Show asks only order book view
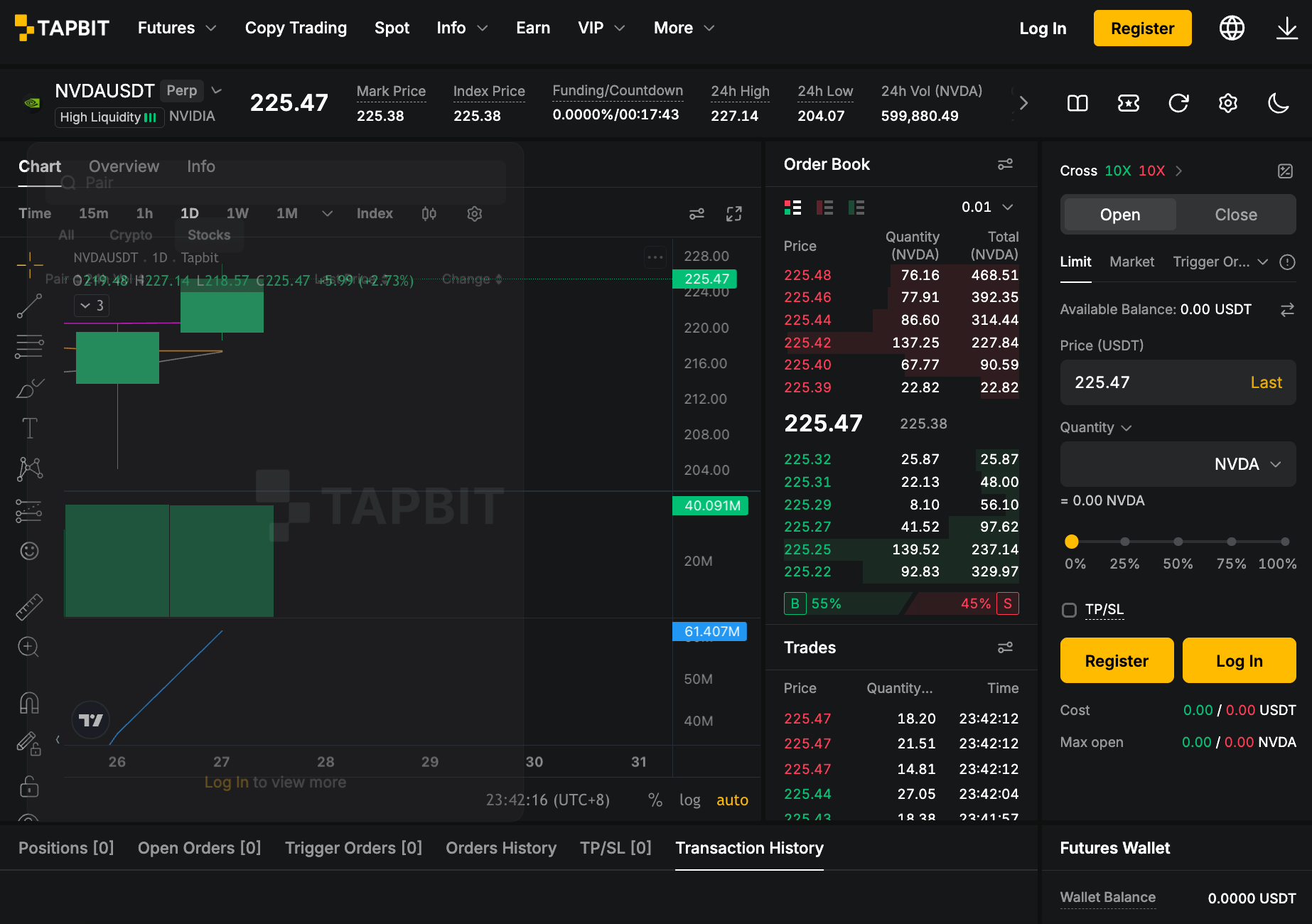The height and width of the screenshot is (924, 1312). (x=824, y=208)
